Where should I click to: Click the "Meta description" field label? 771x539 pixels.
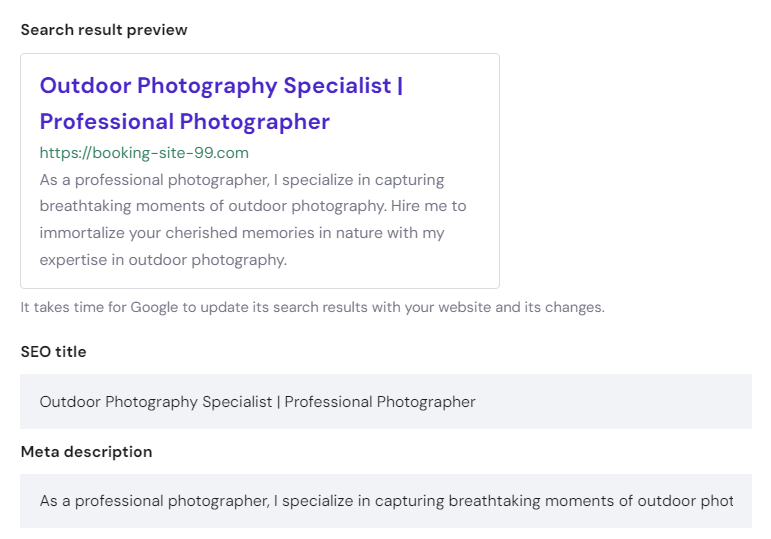click(86, 452)
